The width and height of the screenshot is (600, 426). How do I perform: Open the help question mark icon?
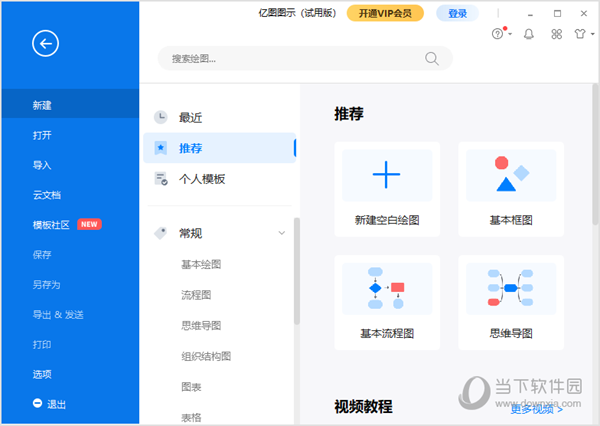click(x=497, y=34)
